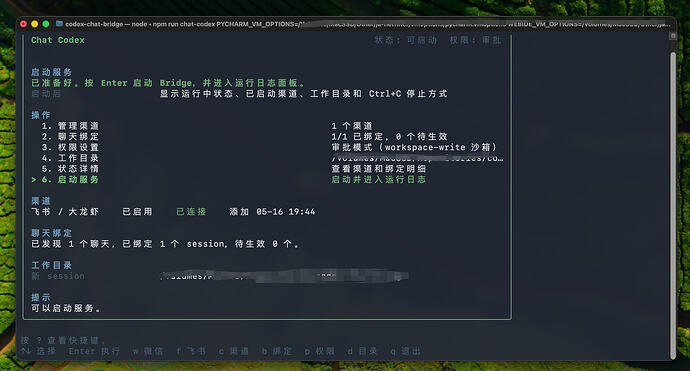This screenshot has height=371, width=690.
Task: Click the 权限: 审批 indicator in the header
Action: [475, 40]
